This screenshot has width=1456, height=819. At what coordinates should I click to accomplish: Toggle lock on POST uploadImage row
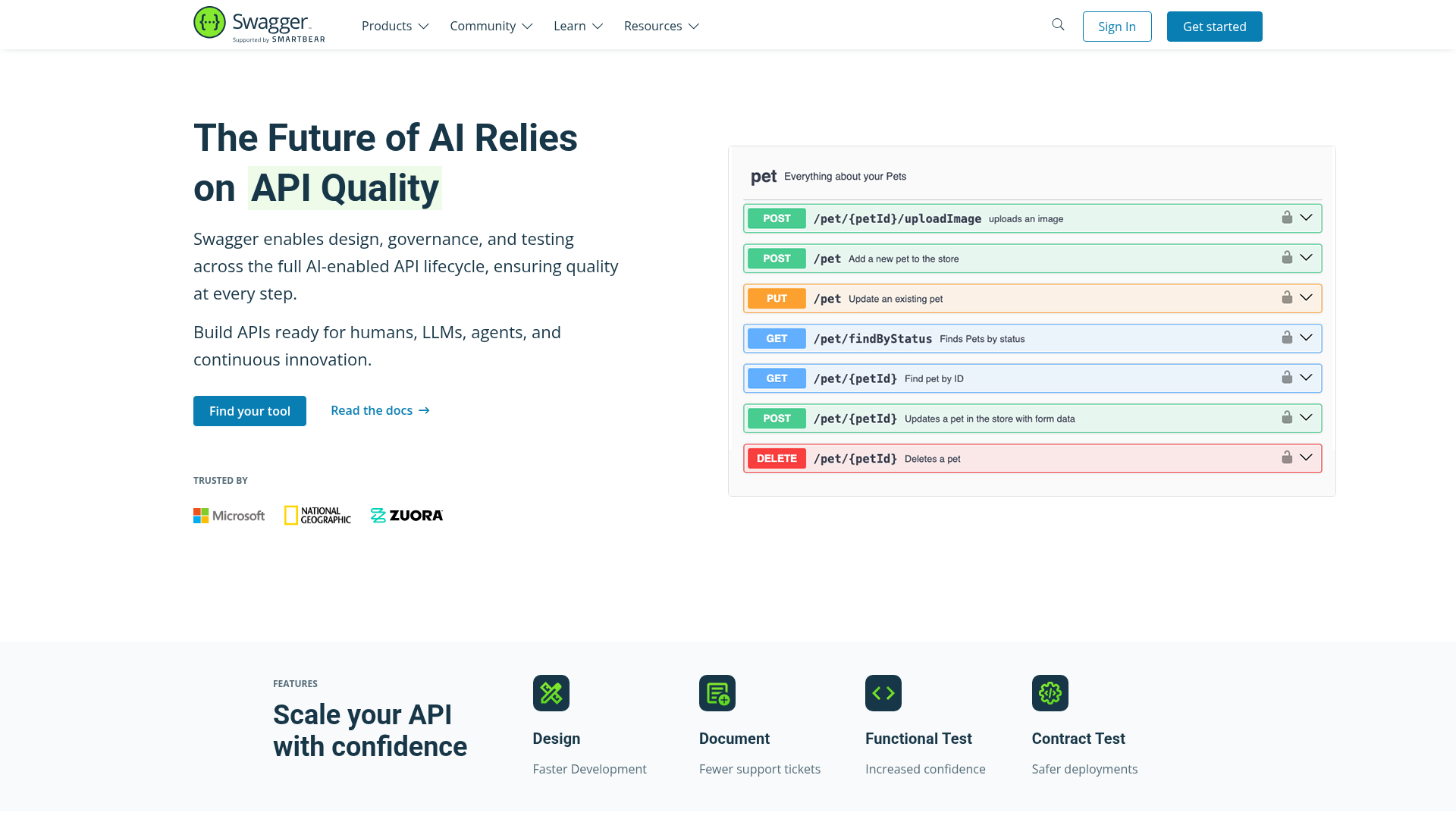pyautogui.click(x=1287, y=218)
